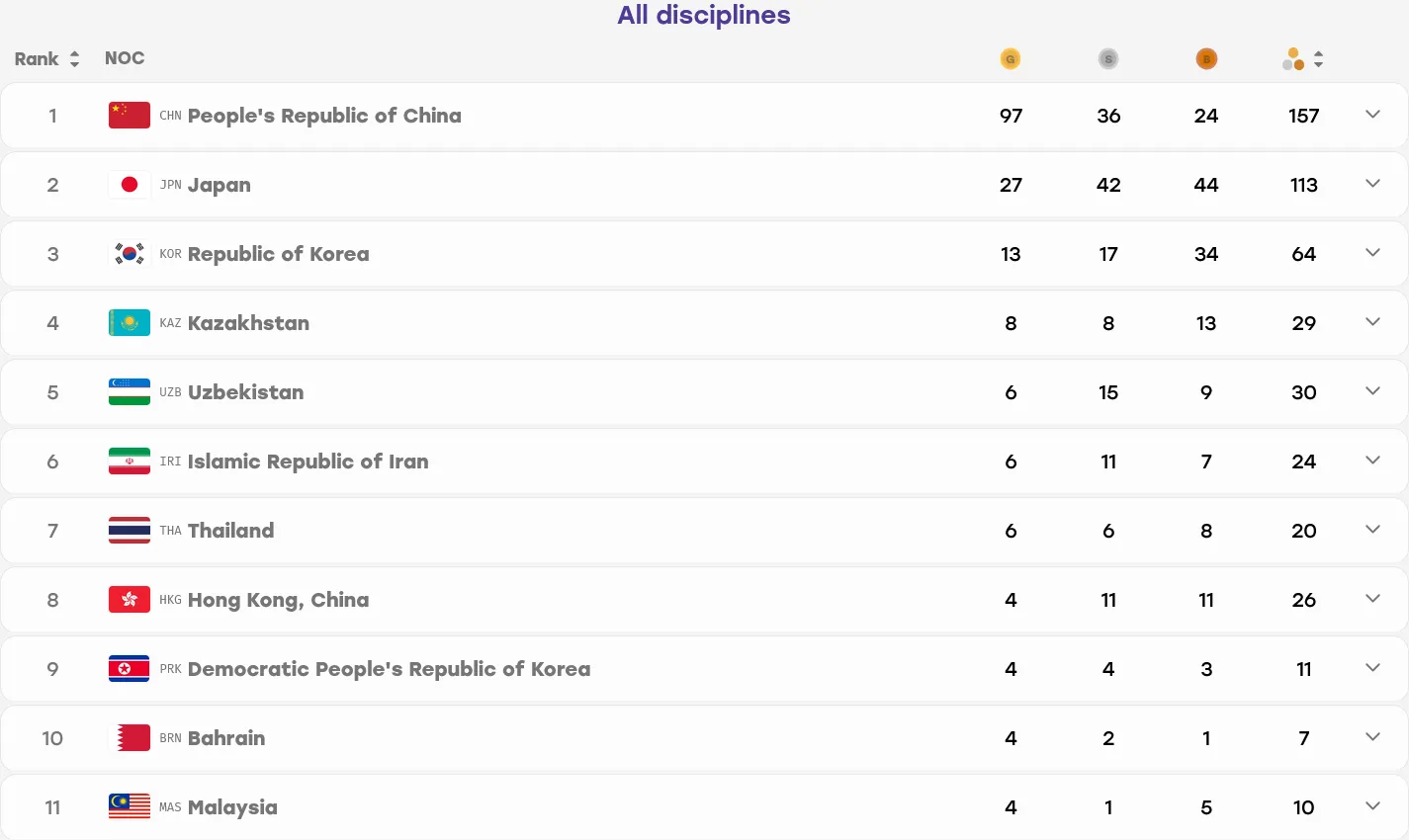Select the Kazakhstan country name
Screen dimensions: 1409x840
click(x=248, y=323)
